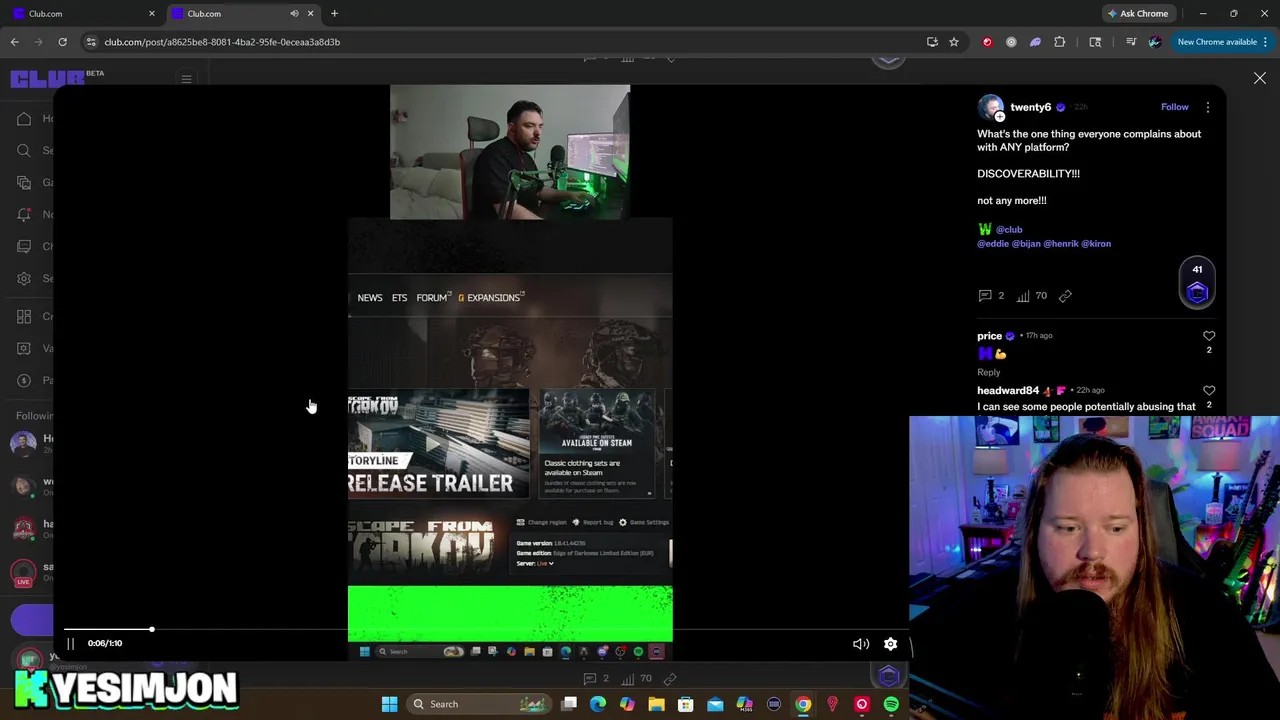Open the Chrome profile avatar
Viewport: 1280px width, 720px height.
pos(1155,42)
